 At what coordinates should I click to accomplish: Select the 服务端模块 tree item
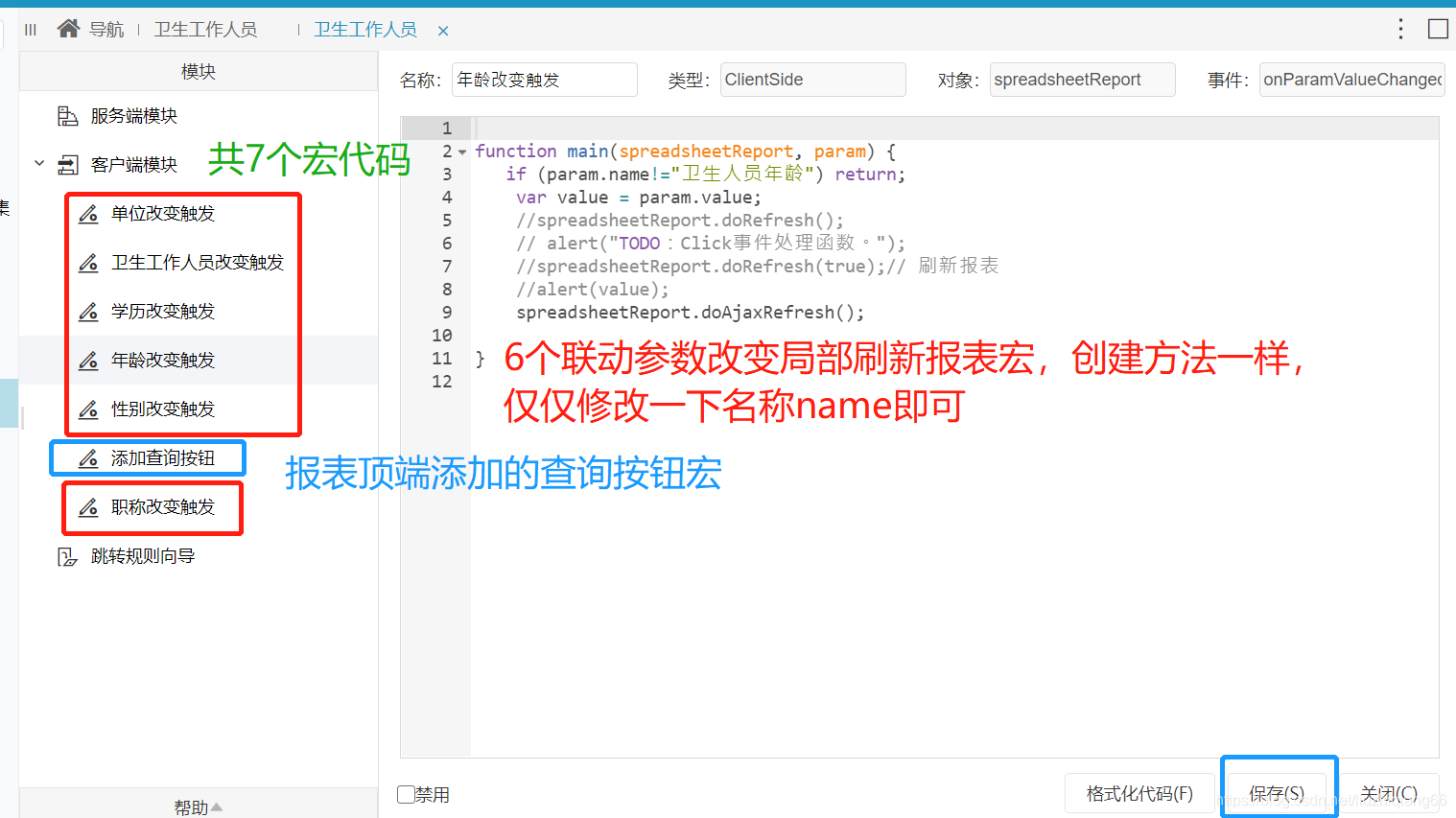134,116
